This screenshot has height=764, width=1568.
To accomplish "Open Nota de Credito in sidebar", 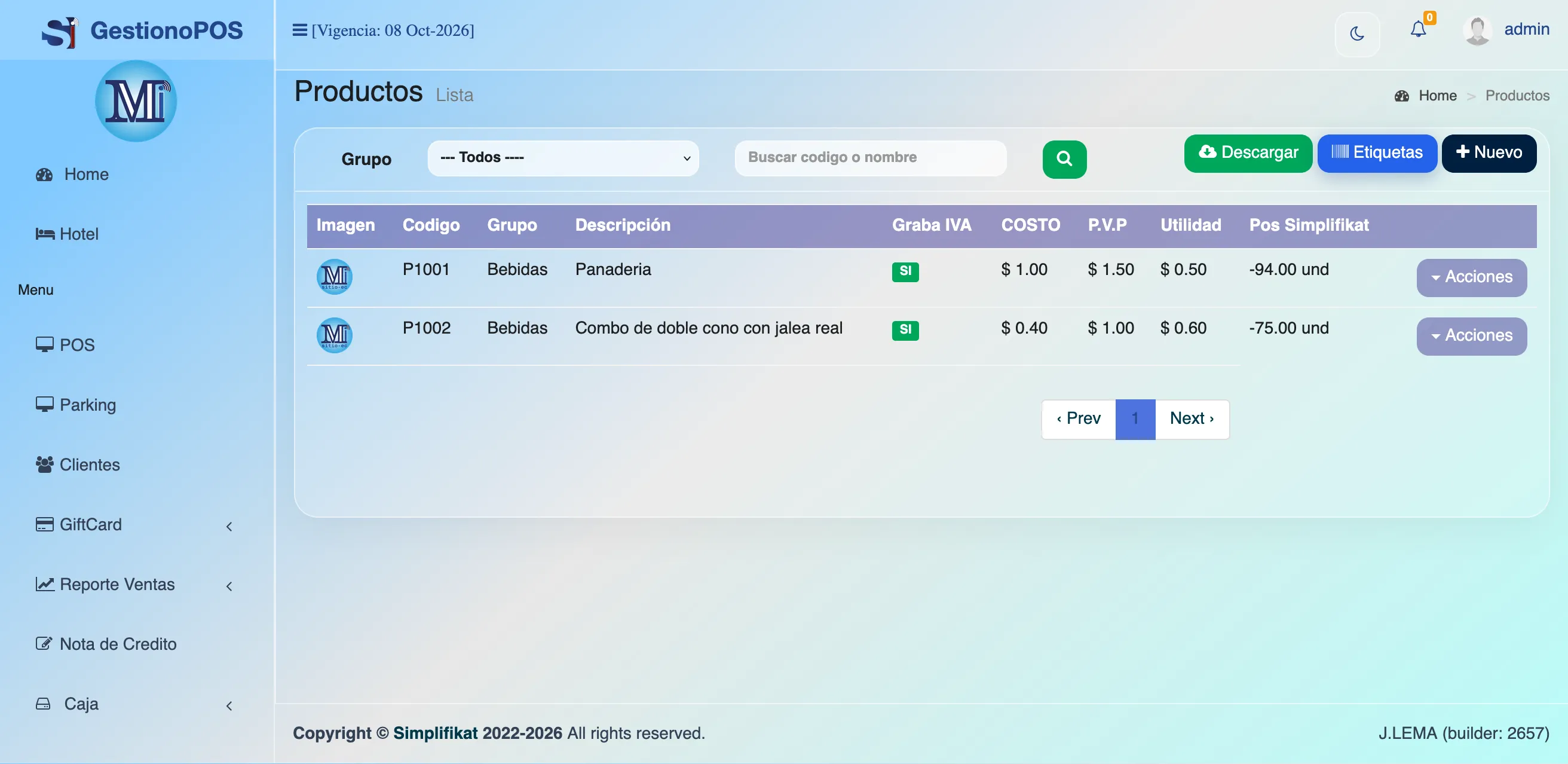I will 118,644.
